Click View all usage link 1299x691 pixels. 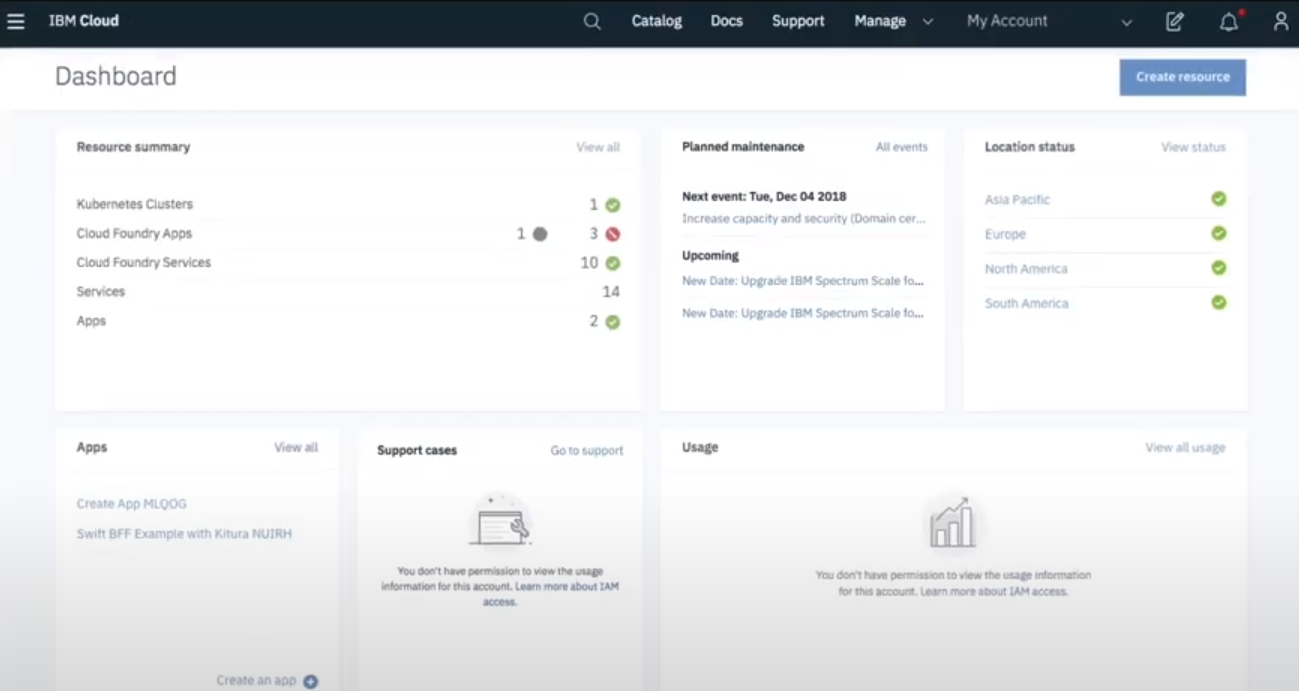[1185, 448]
